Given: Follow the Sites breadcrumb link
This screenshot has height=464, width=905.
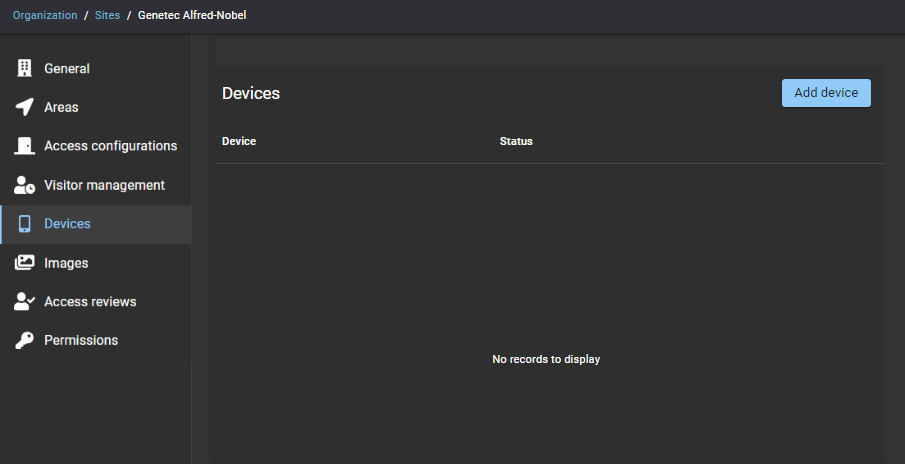Looking at the screenshot, I should click(x=107, y=16).
